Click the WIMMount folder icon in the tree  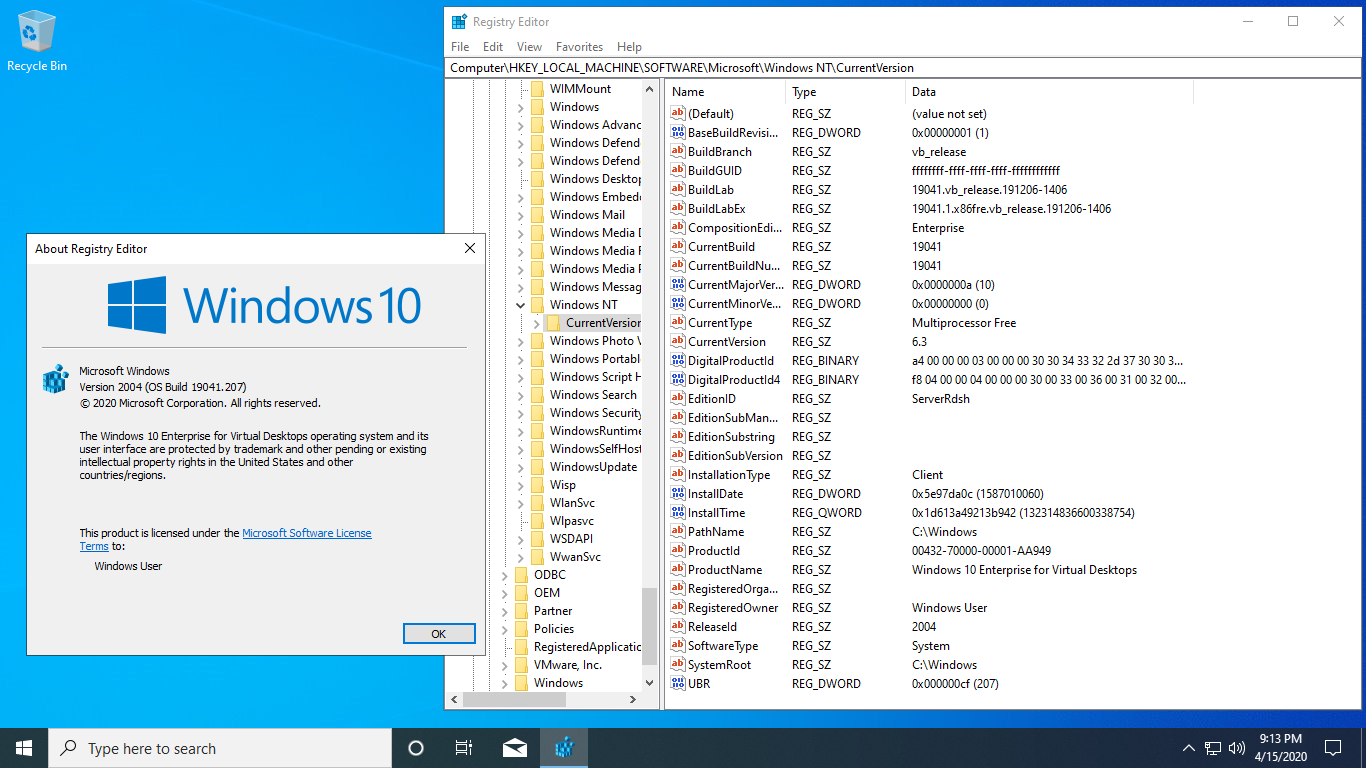[x=537, y=89]
